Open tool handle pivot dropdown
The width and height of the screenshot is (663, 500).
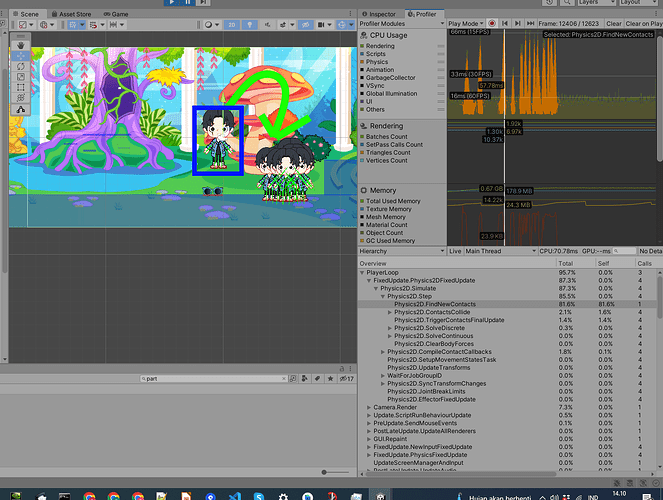(25, 25)
